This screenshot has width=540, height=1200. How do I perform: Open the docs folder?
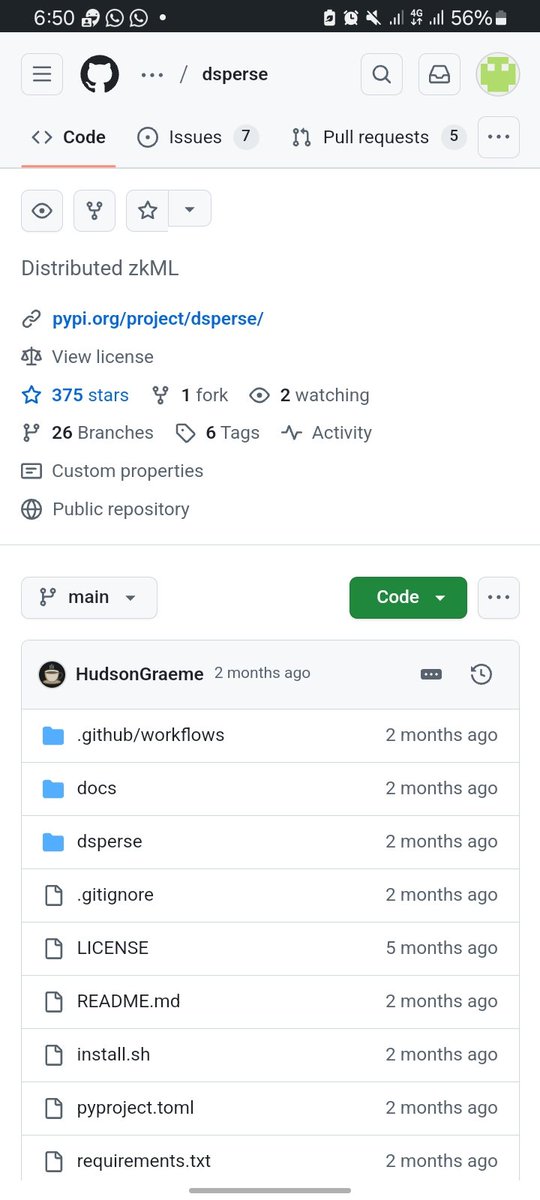click(97, 788)
